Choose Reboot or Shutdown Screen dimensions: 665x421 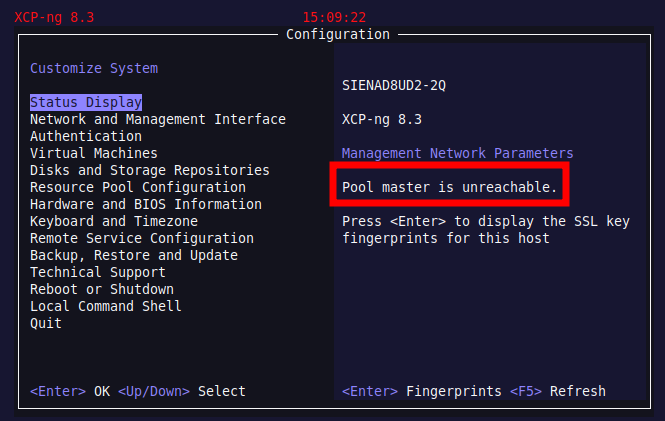pos(102,289)
